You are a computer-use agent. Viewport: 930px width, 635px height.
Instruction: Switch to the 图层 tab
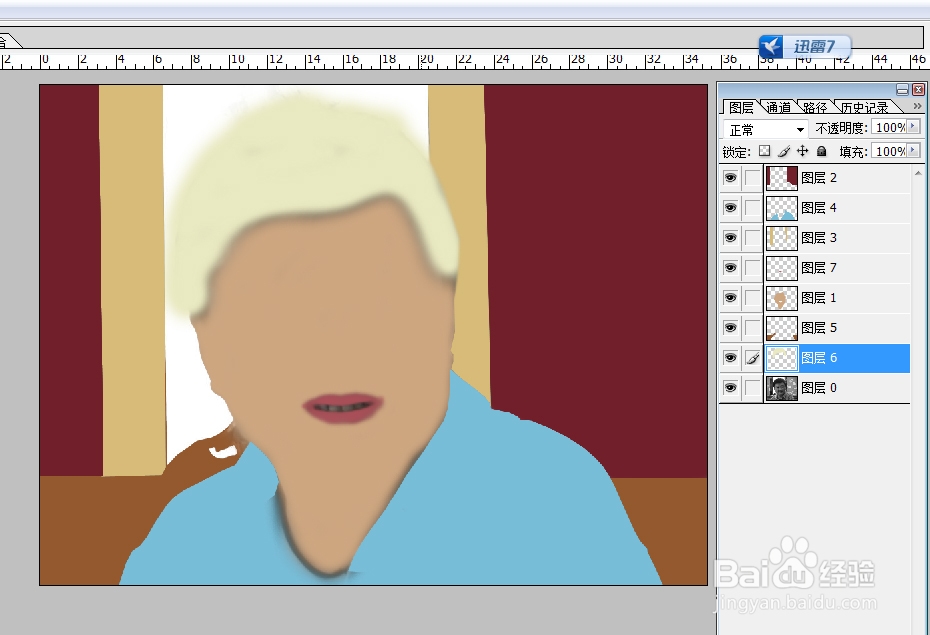(x=741, y=107)
